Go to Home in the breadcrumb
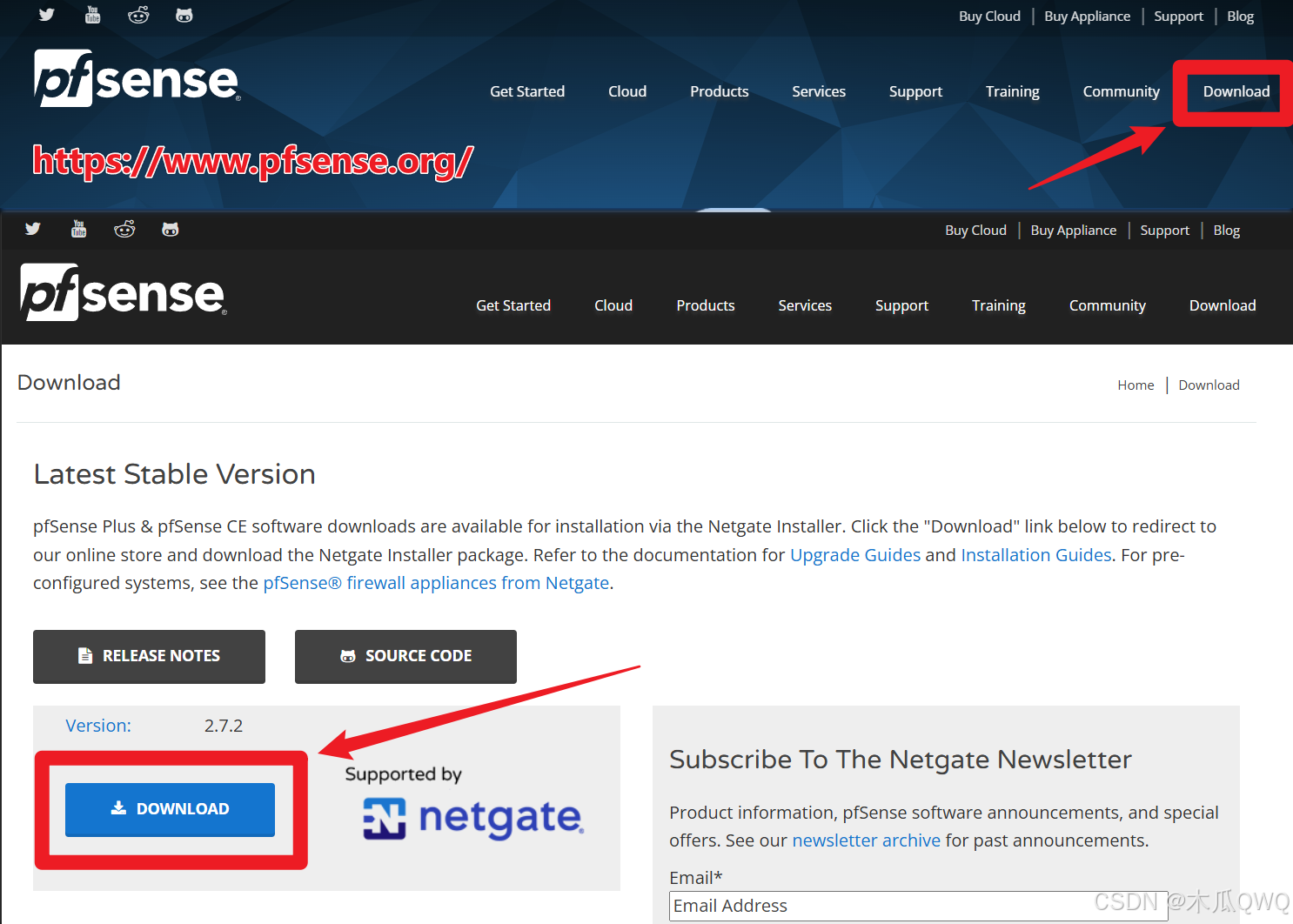This screenshot has height=924, width=1293. coord(1136,385)
